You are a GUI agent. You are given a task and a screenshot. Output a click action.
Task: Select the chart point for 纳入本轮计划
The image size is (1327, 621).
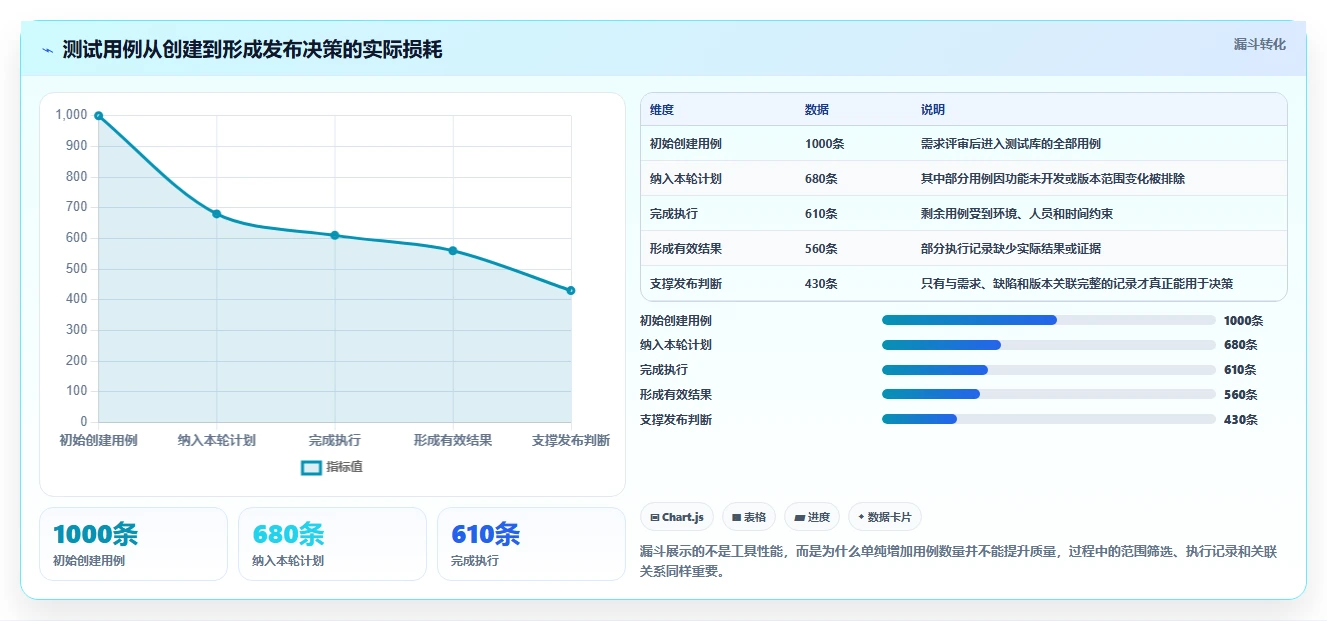coord(216,214)
